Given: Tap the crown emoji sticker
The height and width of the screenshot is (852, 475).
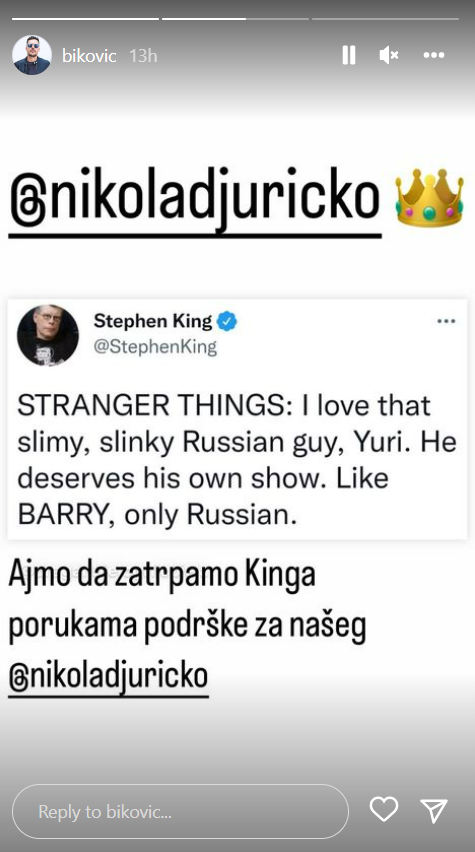Looking at the screenshot, I should click(x=429, y=198).
